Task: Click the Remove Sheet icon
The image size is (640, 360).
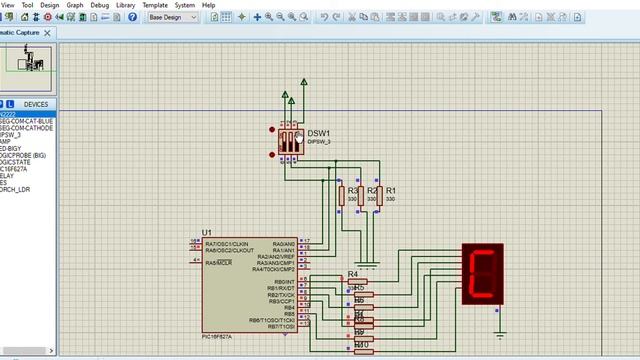Action: [x=551, y=17]
